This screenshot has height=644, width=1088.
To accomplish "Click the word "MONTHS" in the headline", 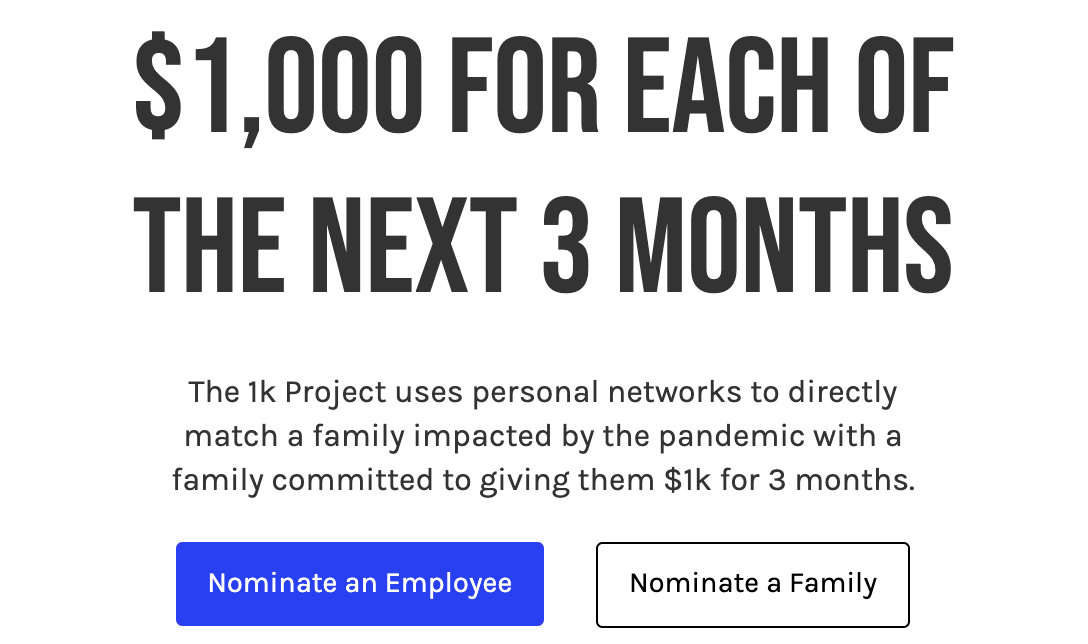I will [x=785, y=245].
